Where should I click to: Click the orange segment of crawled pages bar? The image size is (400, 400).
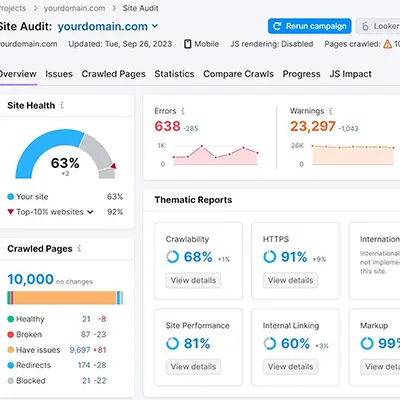coord(65,298)
